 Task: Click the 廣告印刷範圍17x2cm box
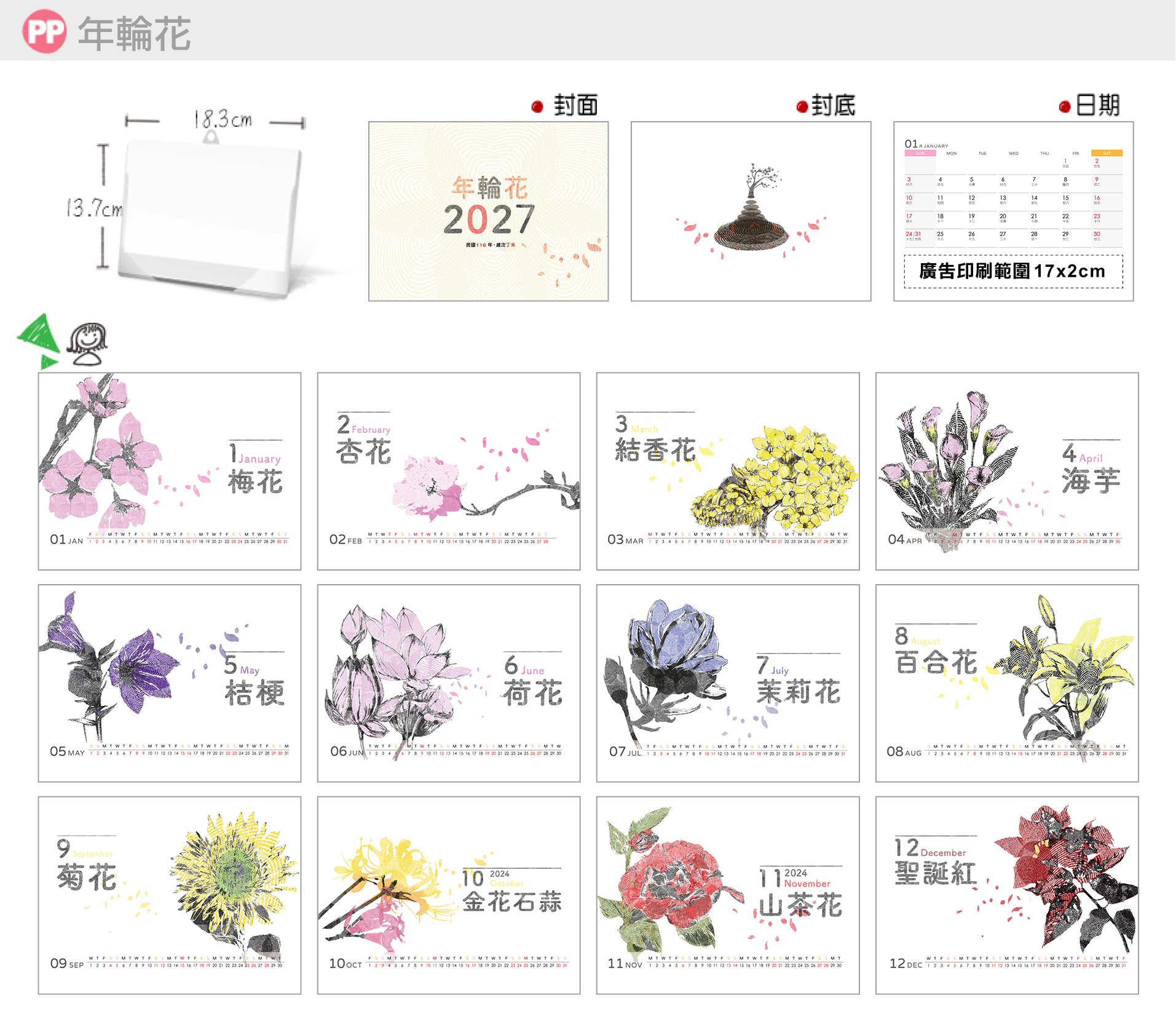coord(1013,271)
